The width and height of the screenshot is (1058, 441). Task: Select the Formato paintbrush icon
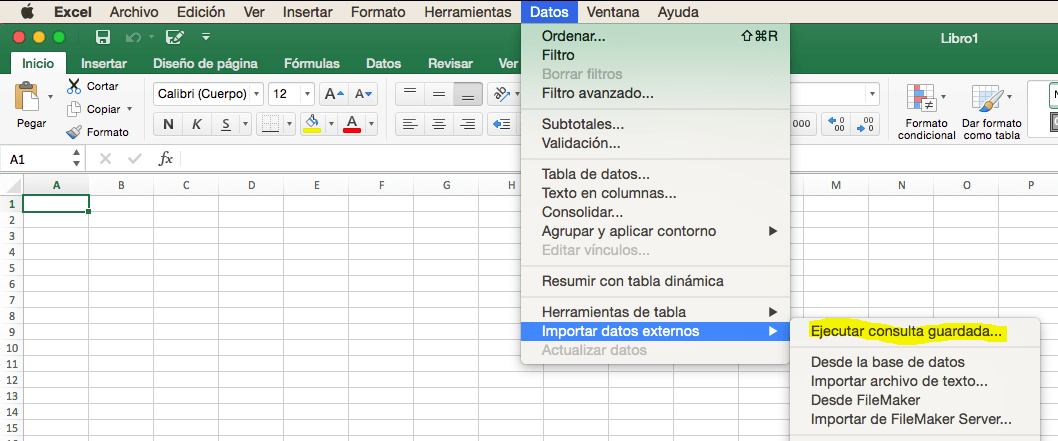click(74, 132)
